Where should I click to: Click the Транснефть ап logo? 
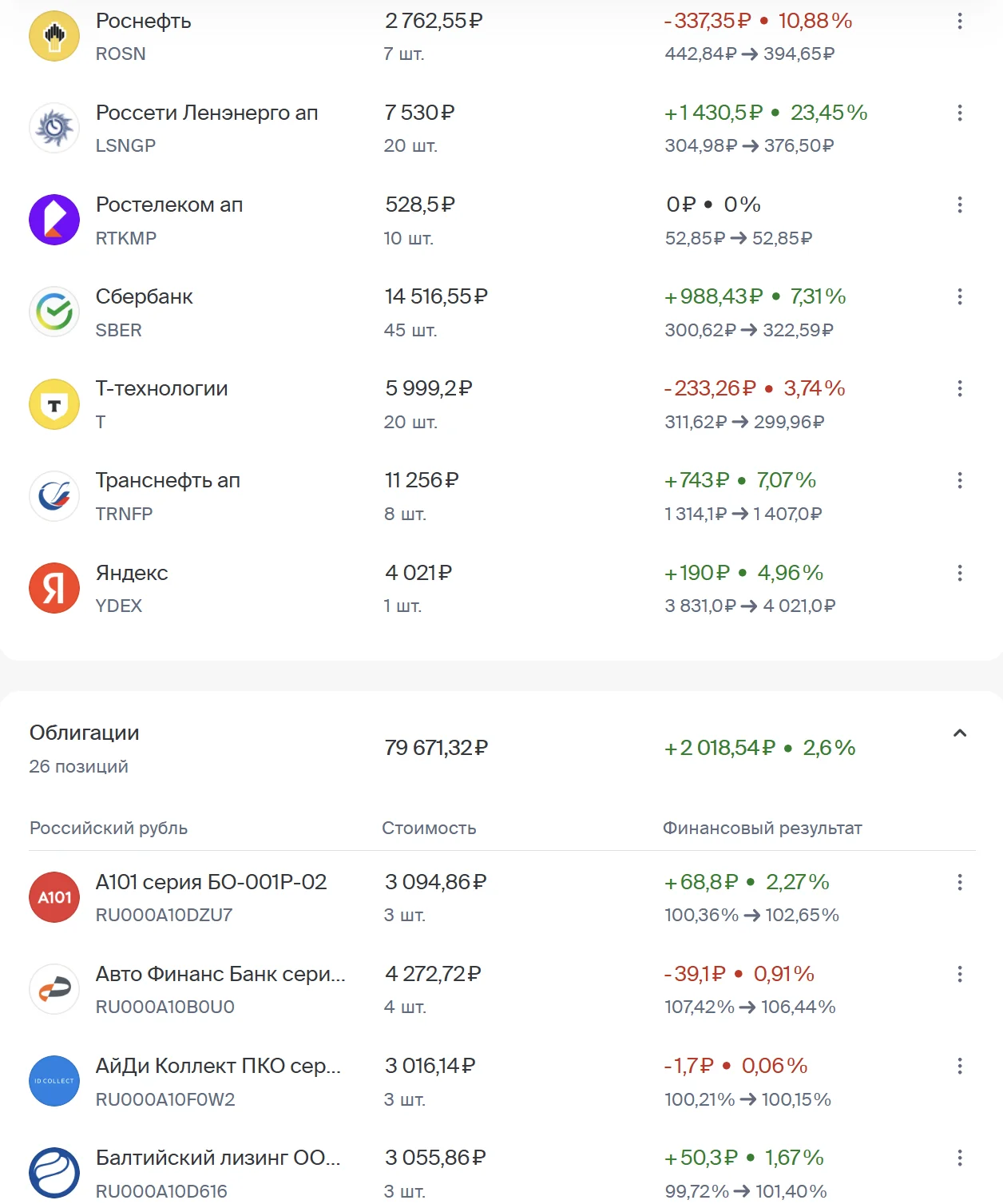tap(54, 496)
